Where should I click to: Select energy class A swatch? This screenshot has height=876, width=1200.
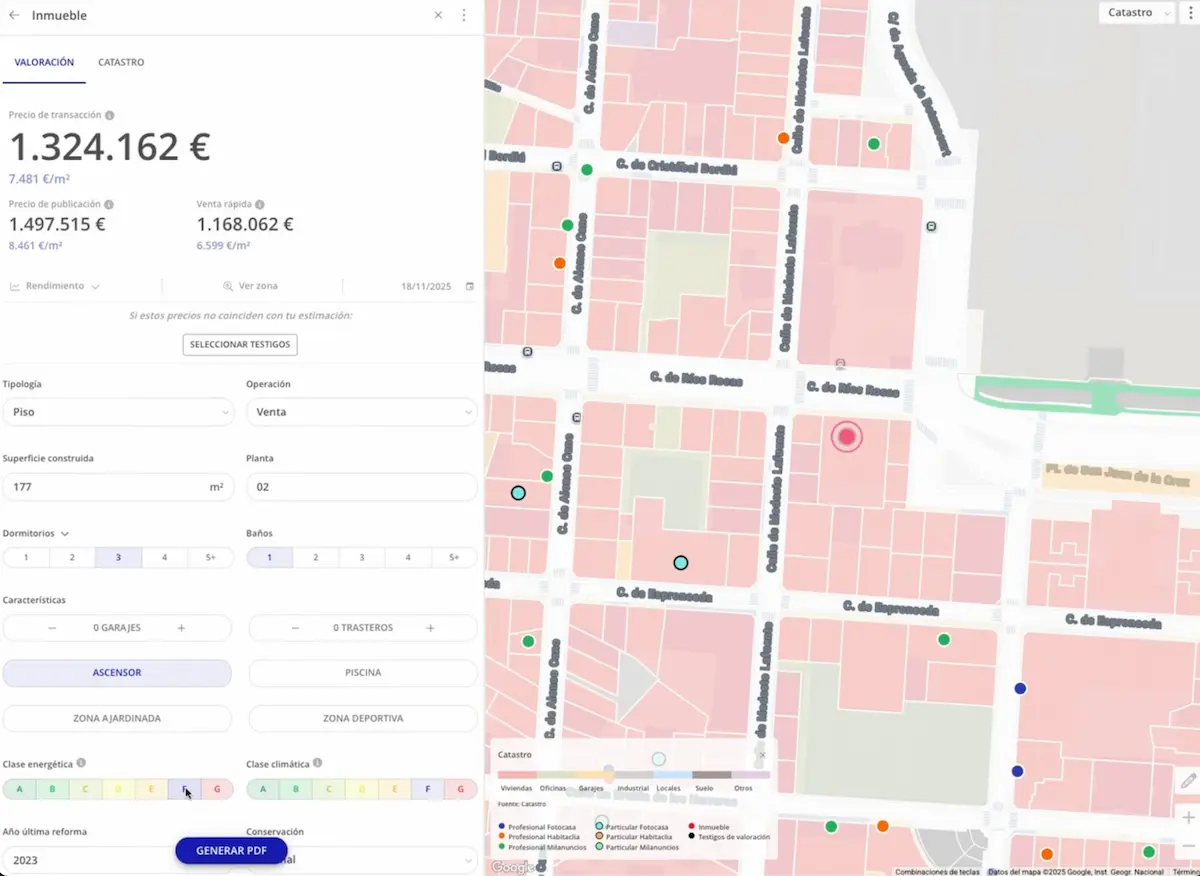pyautogui.click(x=18, y=789)
